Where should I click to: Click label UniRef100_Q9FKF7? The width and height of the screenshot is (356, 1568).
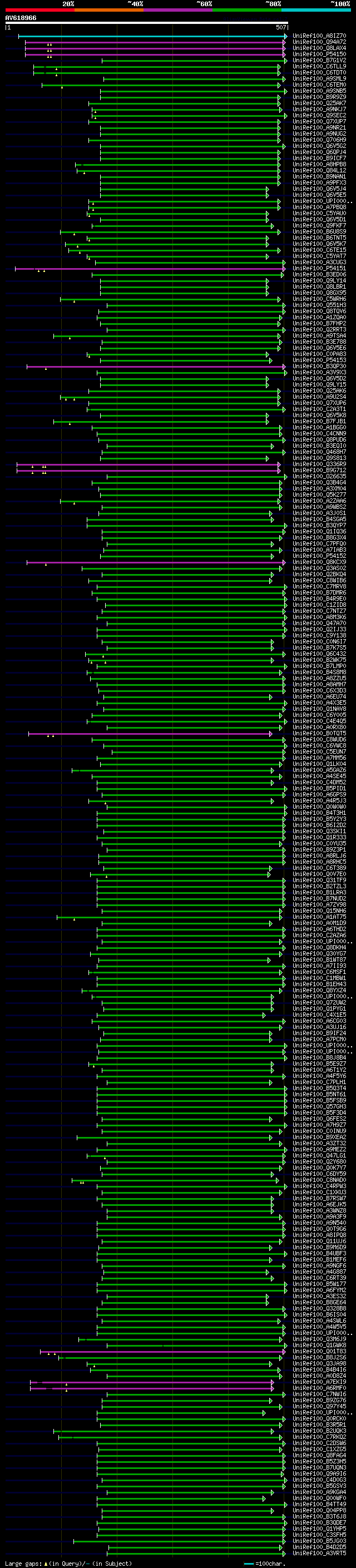point(319,226)
